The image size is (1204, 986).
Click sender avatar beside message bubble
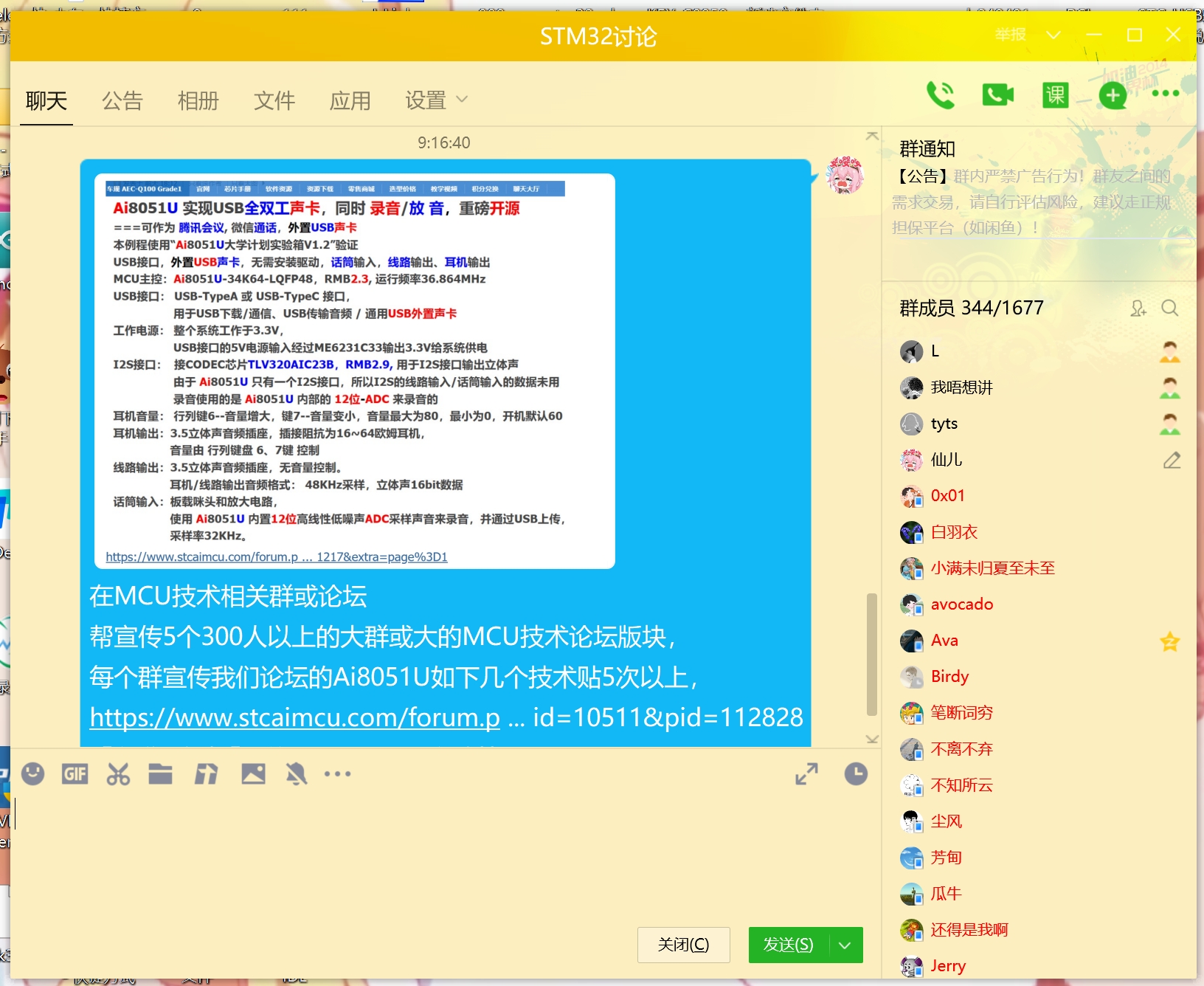(845, 175)
